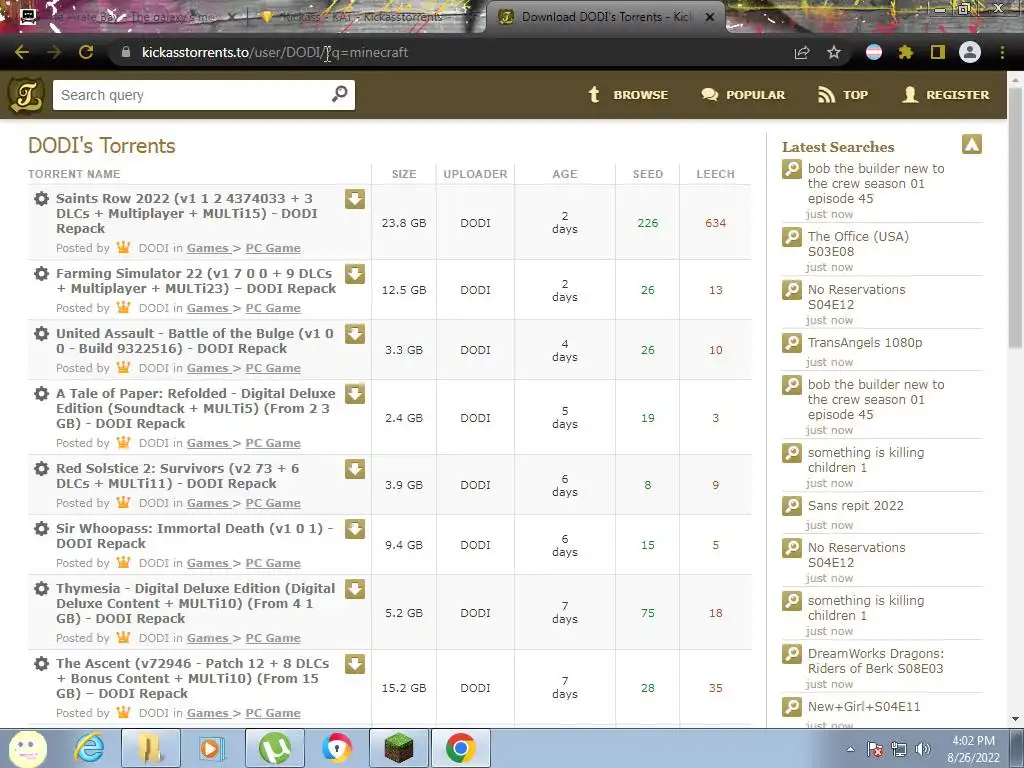This screenshot has height=768, width=1024.
Task: Open the share page icon in address bar
Action: pyautogui.click(x=802, y=52)
